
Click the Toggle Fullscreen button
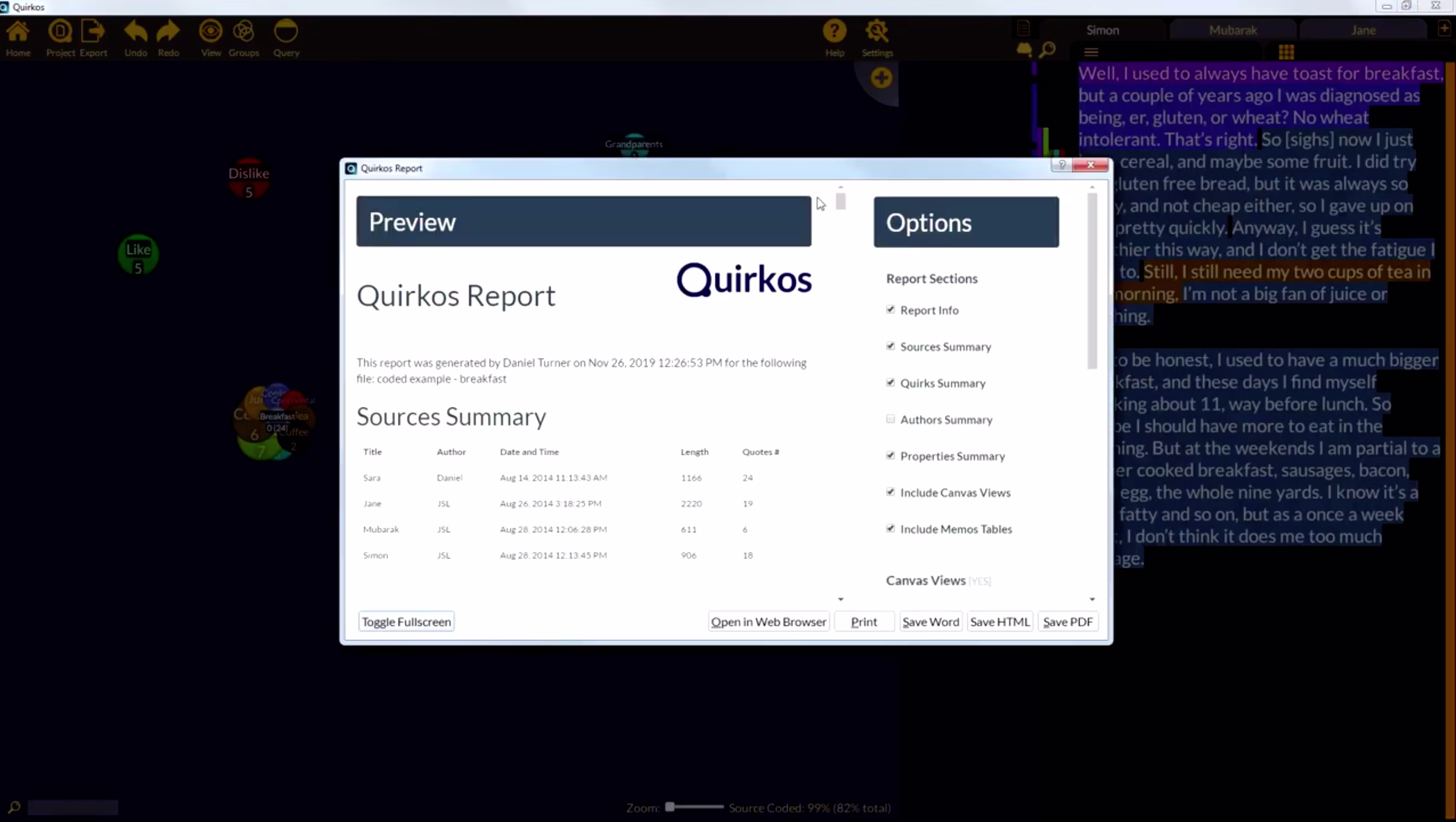point(406,621)
